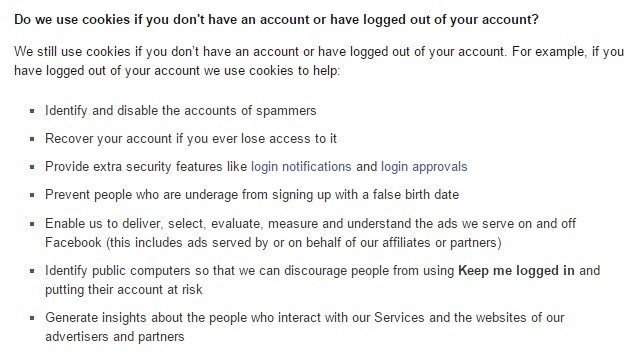Click the bullet before 'Prevent people who are underage'
This screenshot has width=642, height=361.
[x=32, y=195]
